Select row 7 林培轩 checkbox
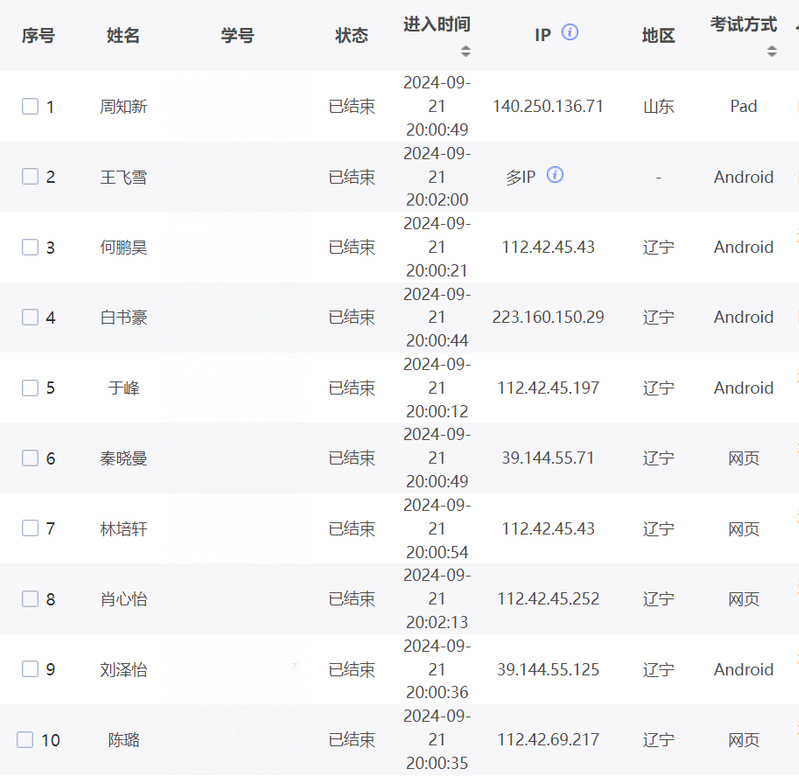The image size is (799, 776). tap(30, 528)
